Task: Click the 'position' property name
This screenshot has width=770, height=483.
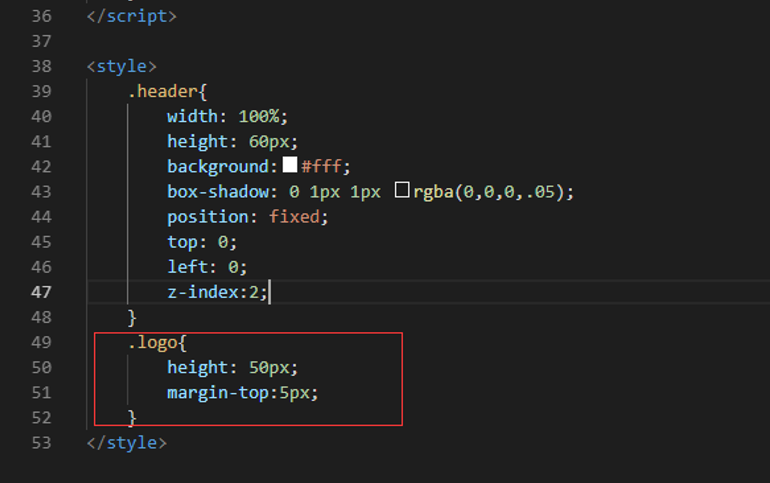Action: 208,217
